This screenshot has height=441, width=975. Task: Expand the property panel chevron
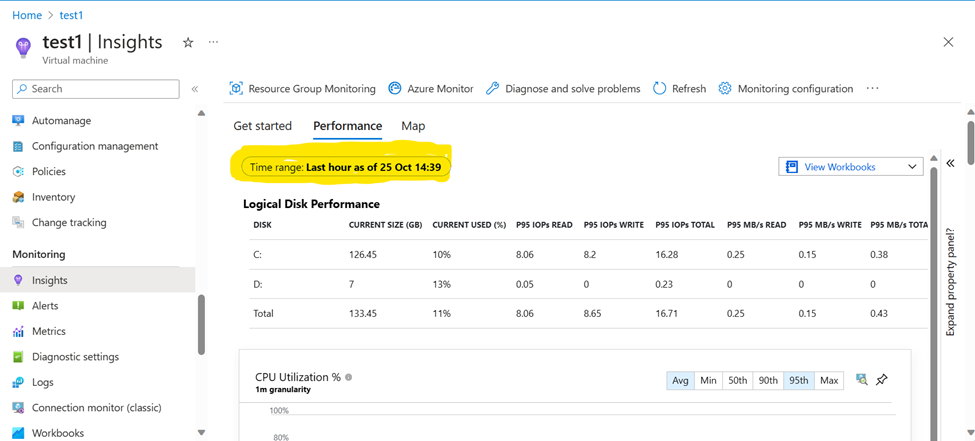(x=950, y=164)
